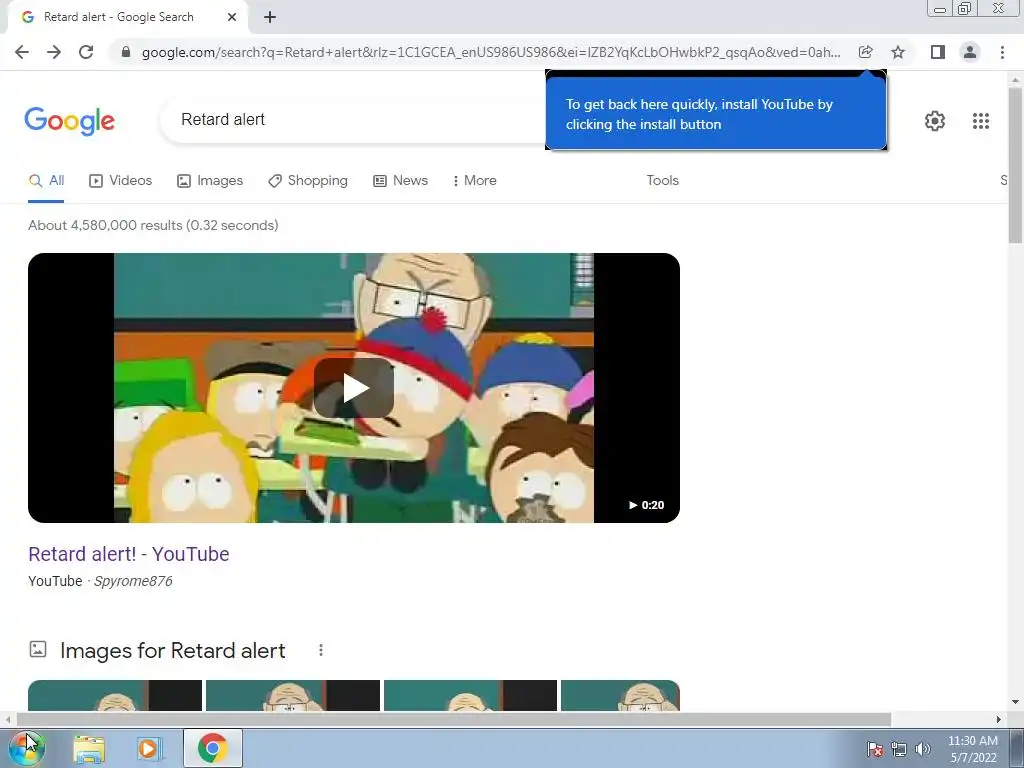Open the first image result thumbnail
The height and width of the screenshot is (768, 1024).
tap(115, 696)
